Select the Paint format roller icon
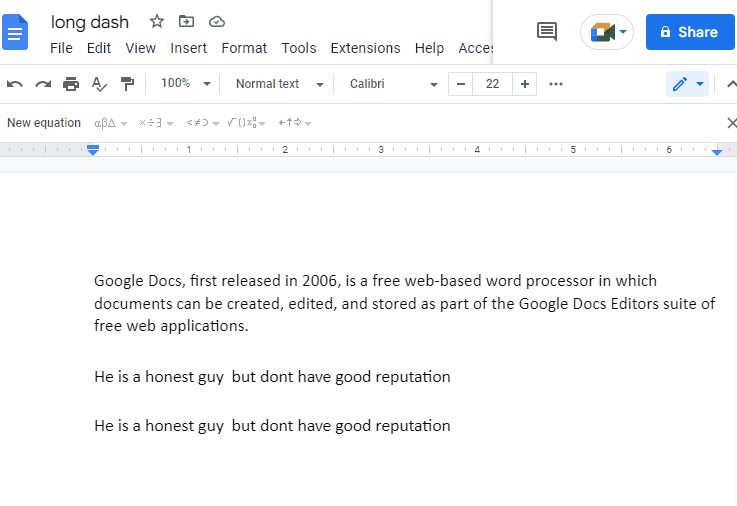The width and height of the screenshot is (737, 506). [127, 84]
